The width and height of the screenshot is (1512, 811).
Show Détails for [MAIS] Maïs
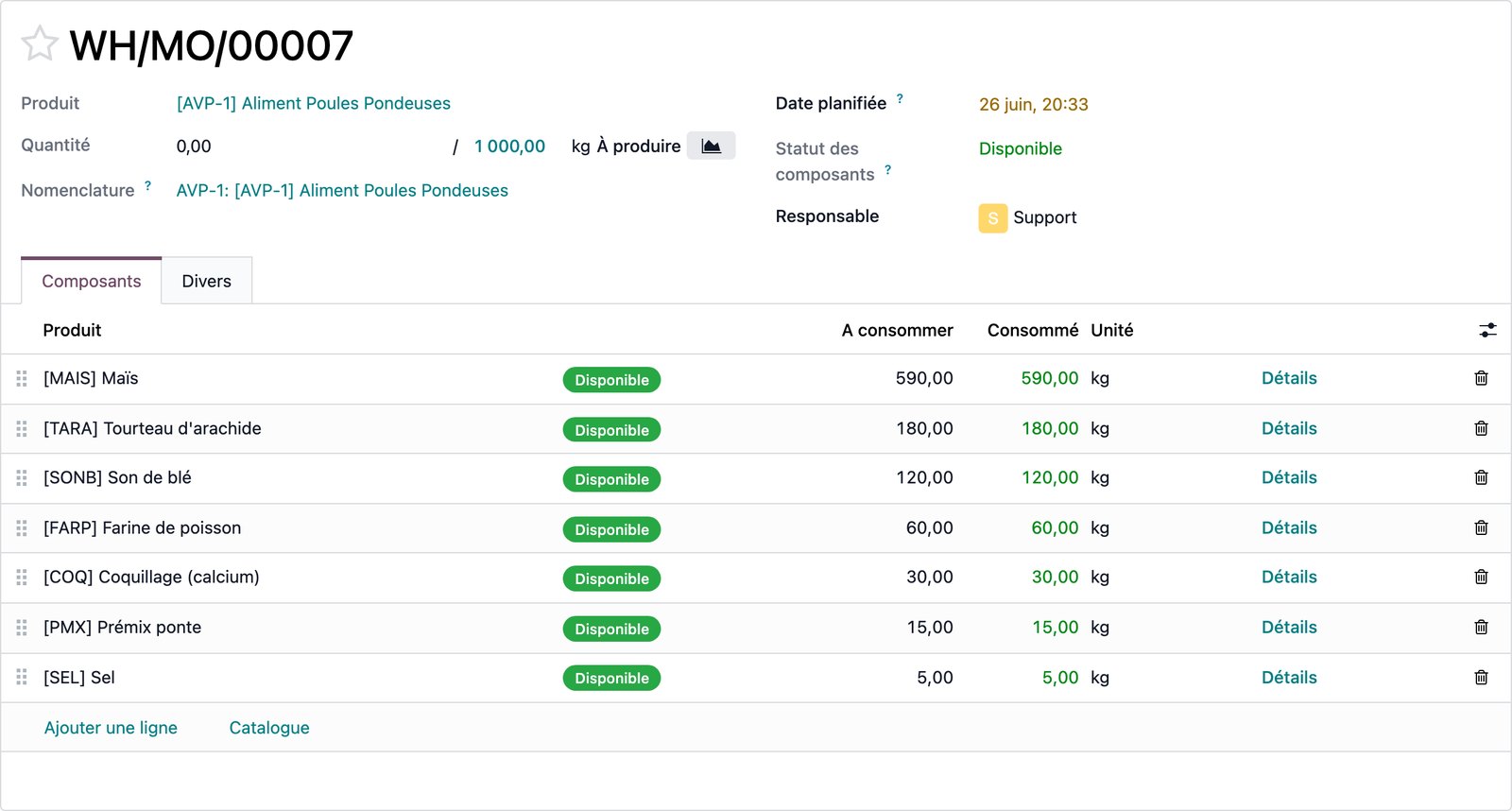[1289, 378]
